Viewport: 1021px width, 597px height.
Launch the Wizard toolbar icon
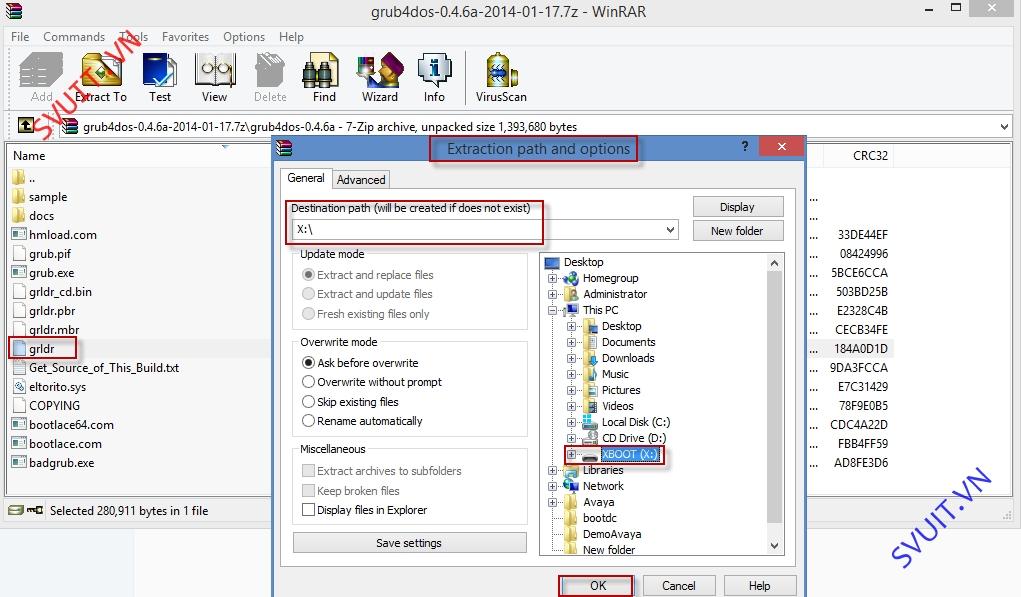380,70
